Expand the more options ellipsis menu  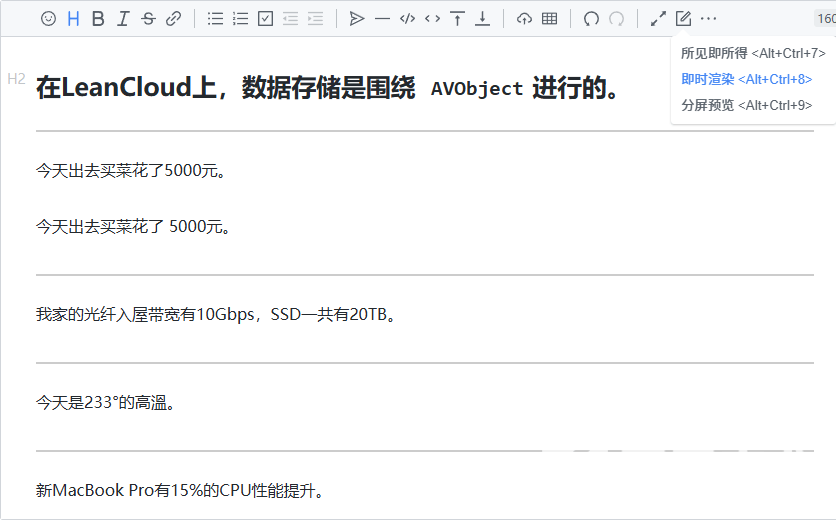point(708,18)
